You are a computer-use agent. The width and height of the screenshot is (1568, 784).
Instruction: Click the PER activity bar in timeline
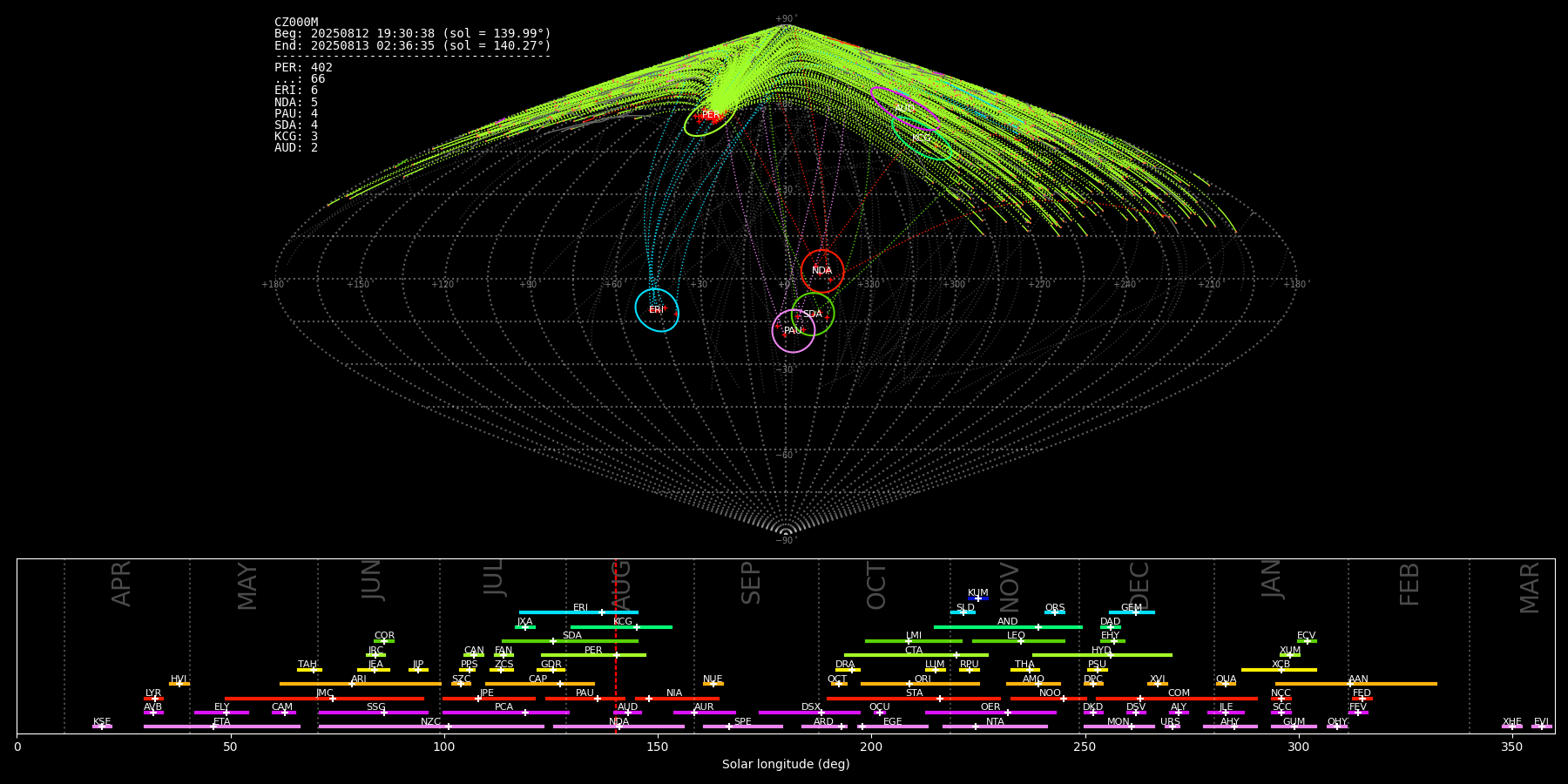click(593, 655)
